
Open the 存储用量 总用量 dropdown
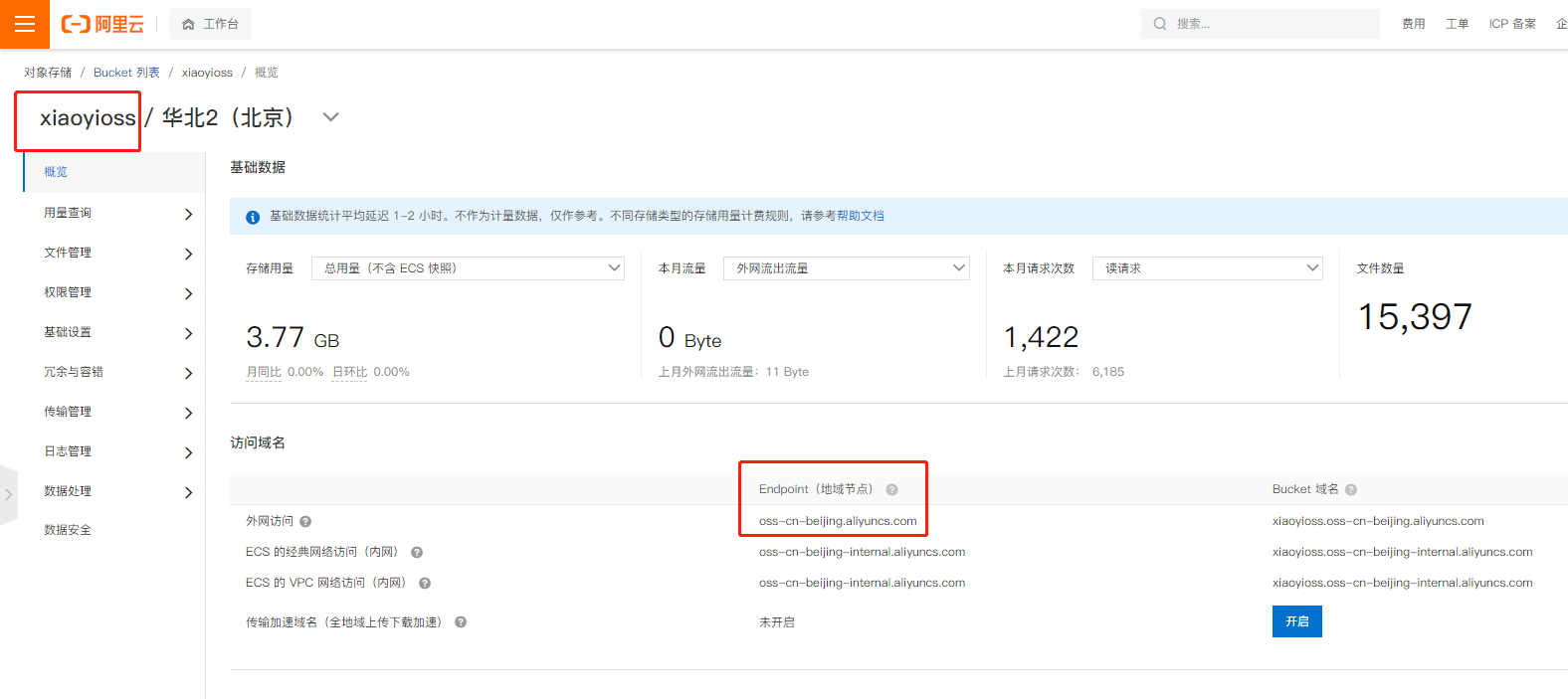(x=468, y=268)
